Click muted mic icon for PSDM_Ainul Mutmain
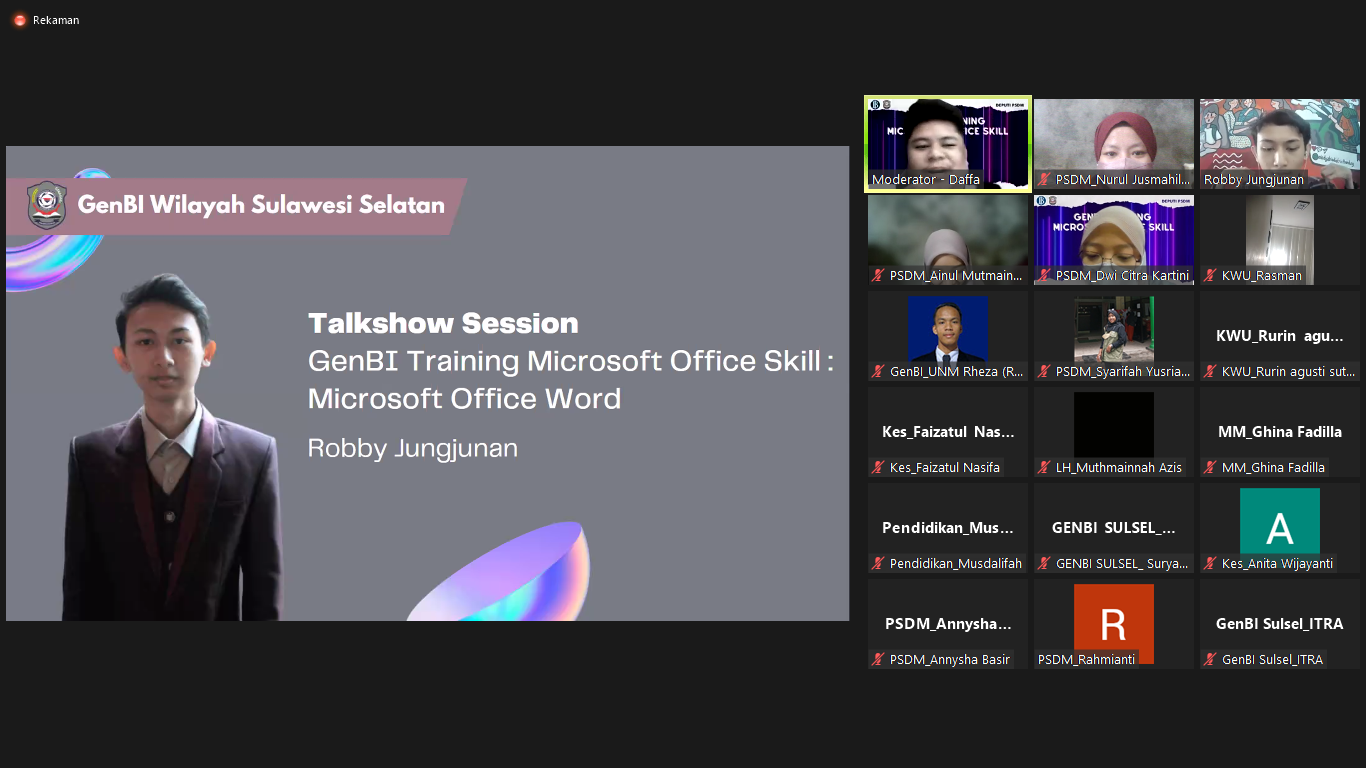This screenshot has width=1366, height=768. [x=878, y=276]
